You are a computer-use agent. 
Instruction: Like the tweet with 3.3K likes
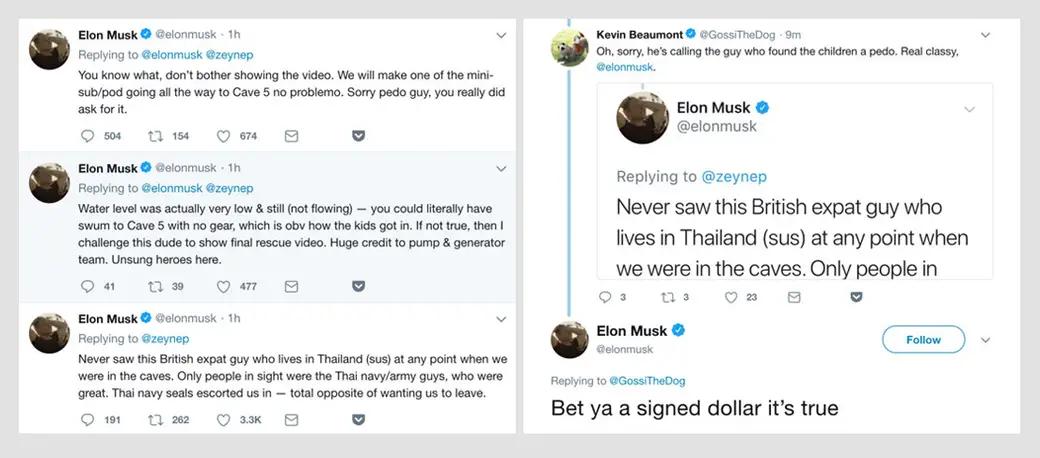click(x=223, y=420)
